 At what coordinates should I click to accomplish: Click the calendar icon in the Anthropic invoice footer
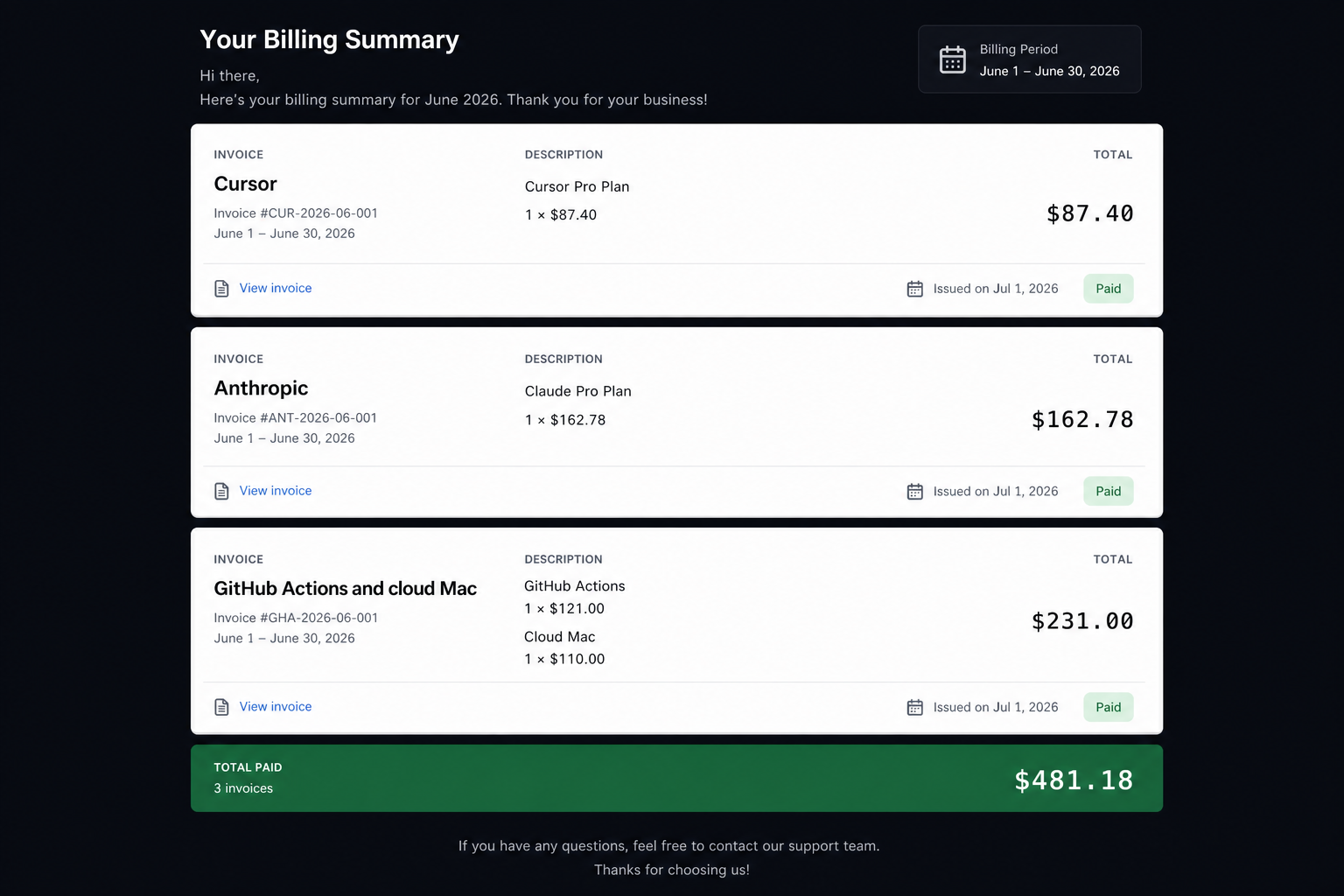tap(915, 492)
